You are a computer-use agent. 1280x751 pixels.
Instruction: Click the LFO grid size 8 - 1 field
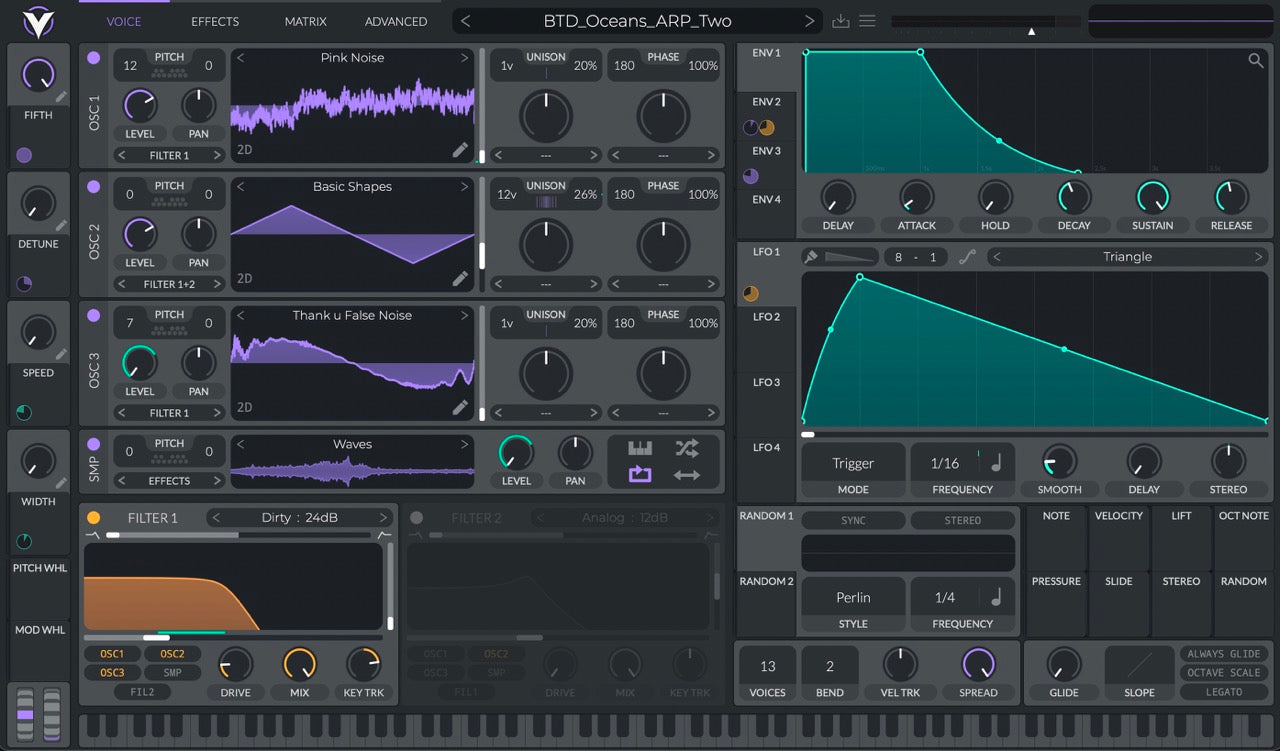(x=916, y=257)
